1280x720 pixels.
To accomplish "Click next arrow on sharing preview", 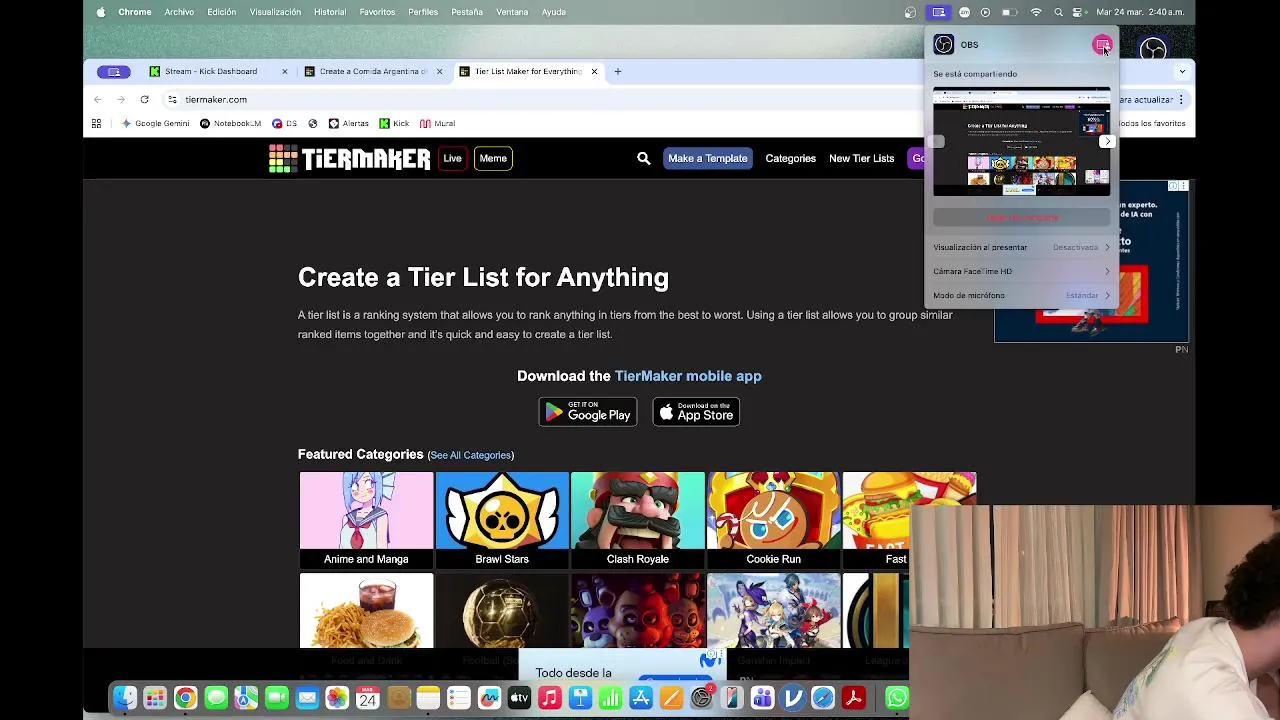I will point(1107,141).
